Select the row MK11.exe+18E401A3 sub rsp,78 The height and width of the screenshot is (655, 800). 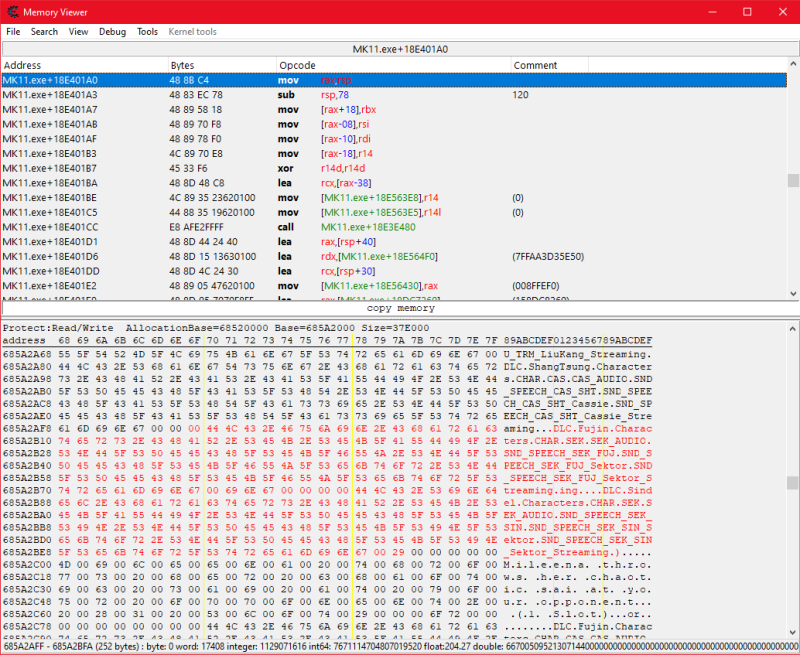tap(394, 95)
